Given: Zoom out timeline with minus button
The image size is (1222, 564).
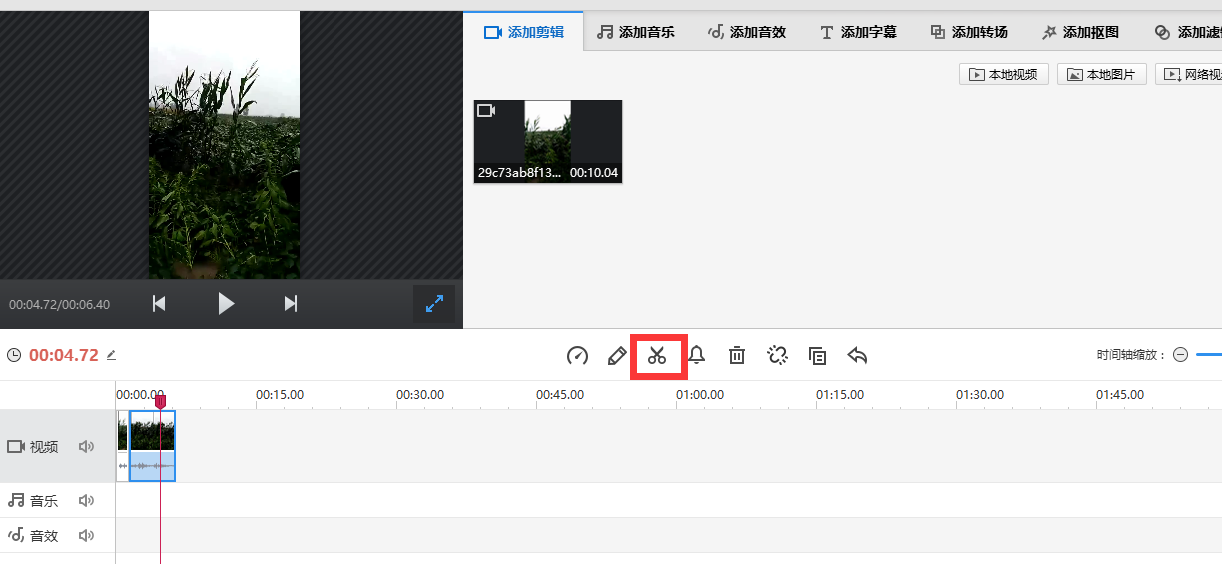Looking at the screenshot, I should [x=1180, y=355].
